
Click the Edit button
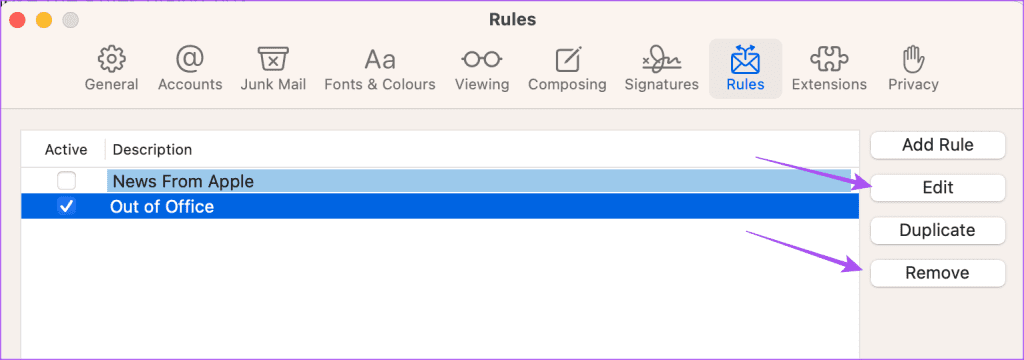coord(937,188)
